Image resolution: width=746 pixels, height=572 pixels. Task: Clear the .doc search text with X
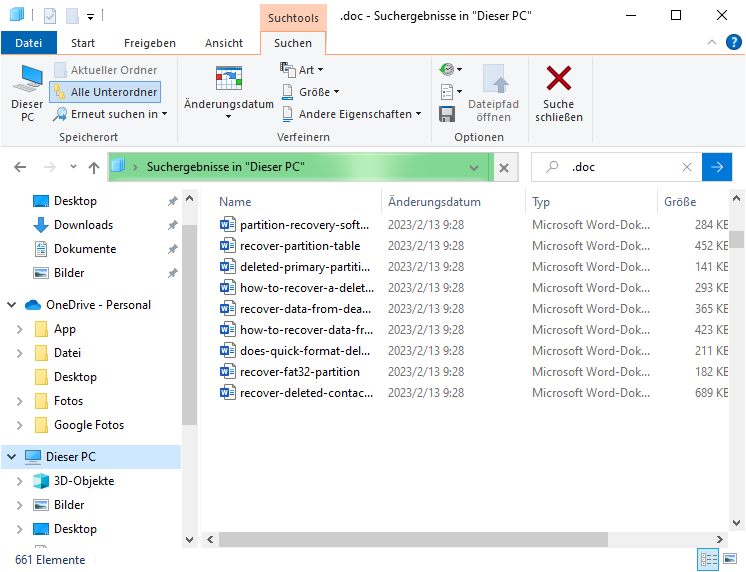pyautogui.click(x=687, y=167)
